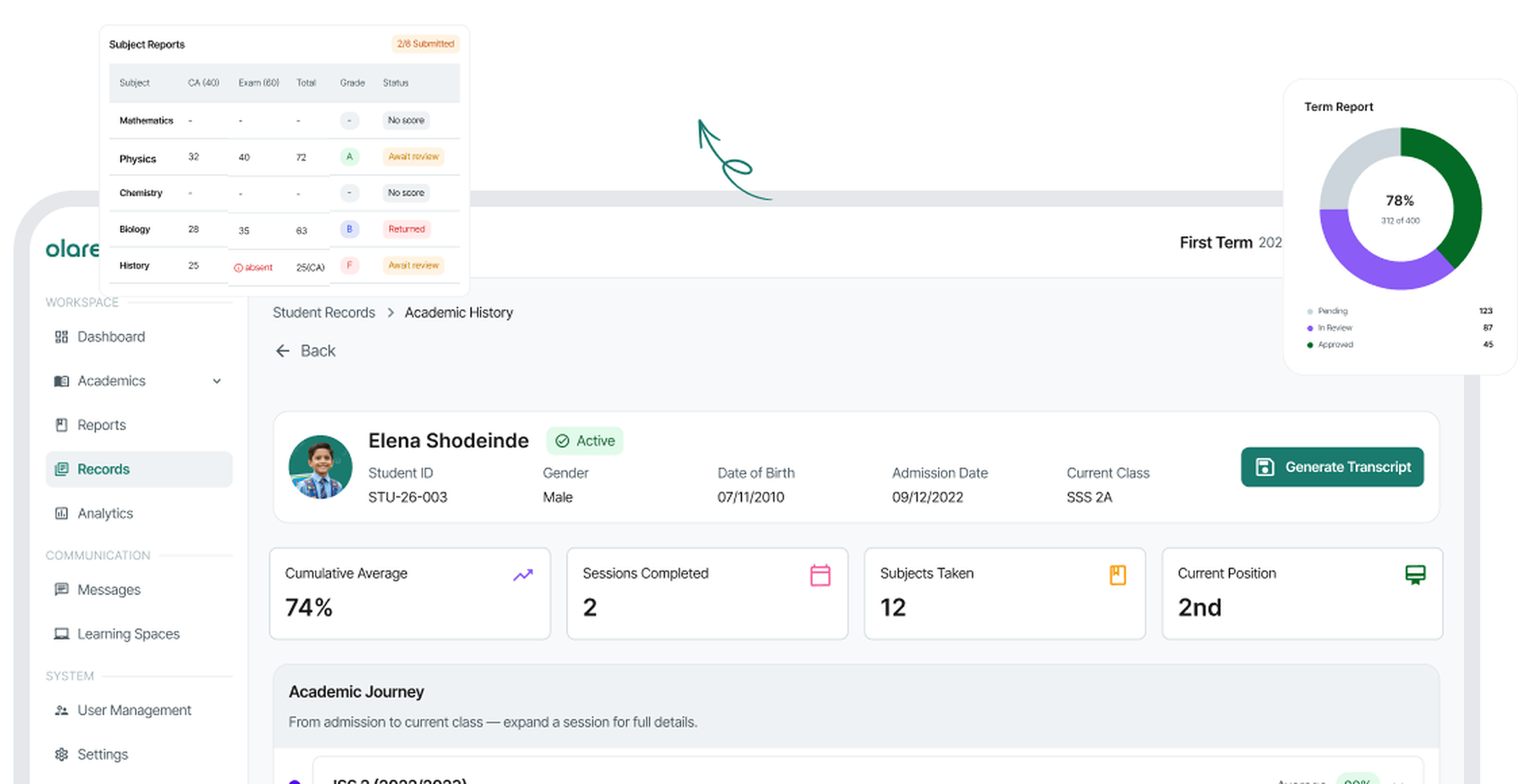This screenshot has height=784, width=1518.
Task: Click the Pending legend entry
Action: pyautogui.click(x=1400, y=311)
